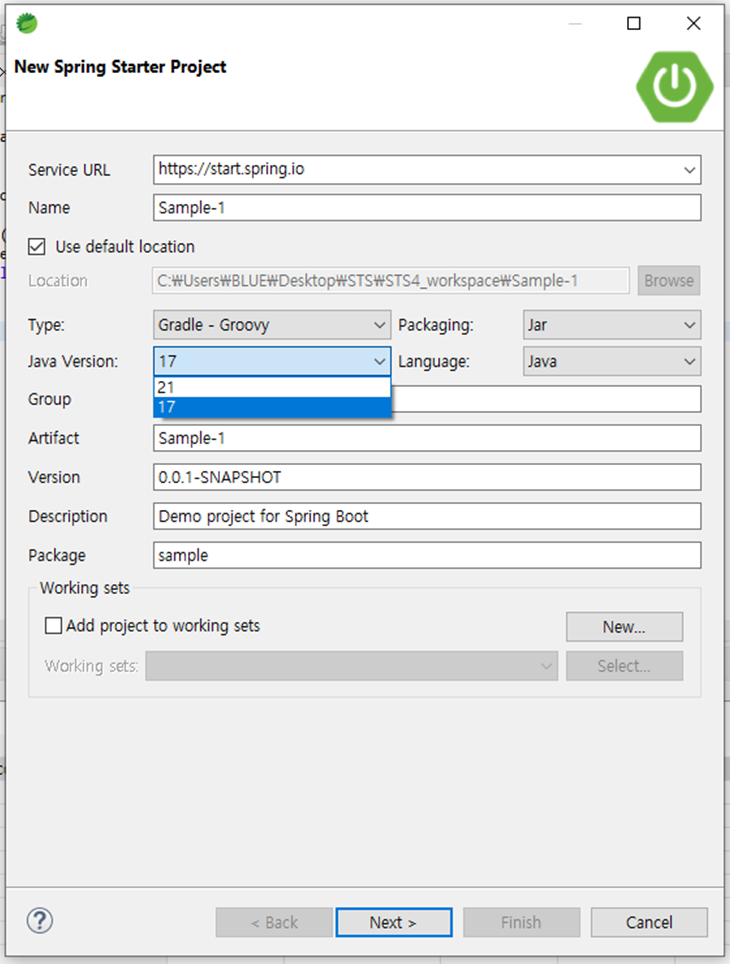The image size is (730, 964).
Task: Click the New... working set button
Action: click(624, 626)
